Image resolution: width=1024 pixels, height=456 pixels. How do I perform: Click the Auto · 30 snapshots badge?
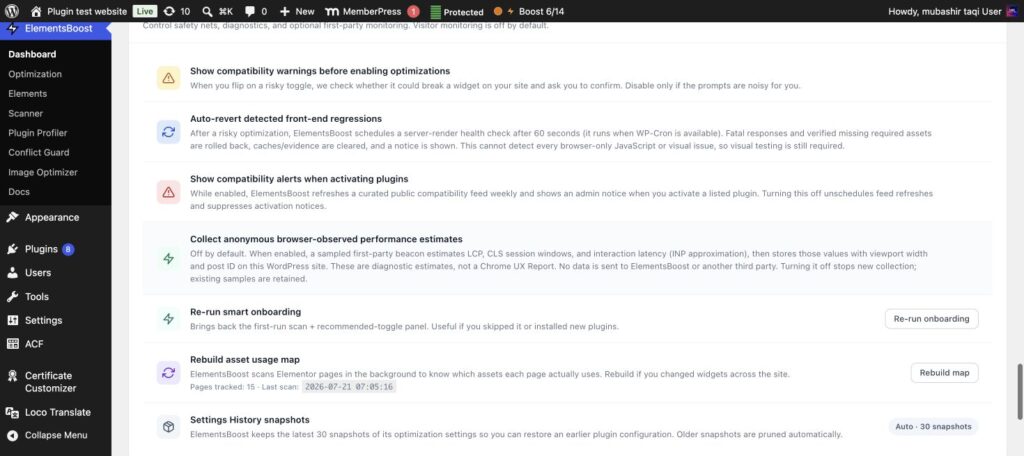click(933, 427)
